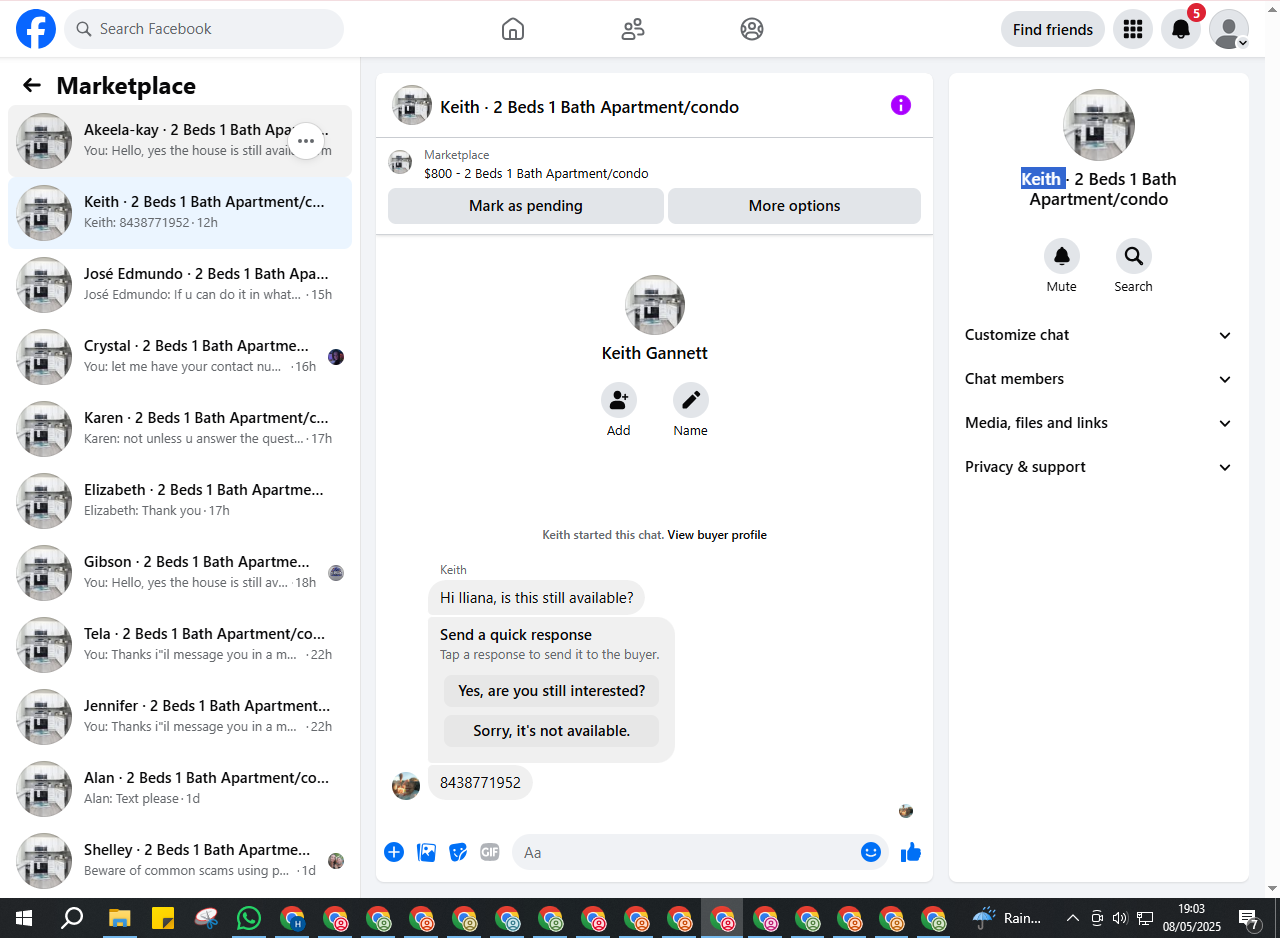Screen dimensions: 1280x938
Task: Open View buyer profile link
Action: pyautogui.click(x=717, y=535)
